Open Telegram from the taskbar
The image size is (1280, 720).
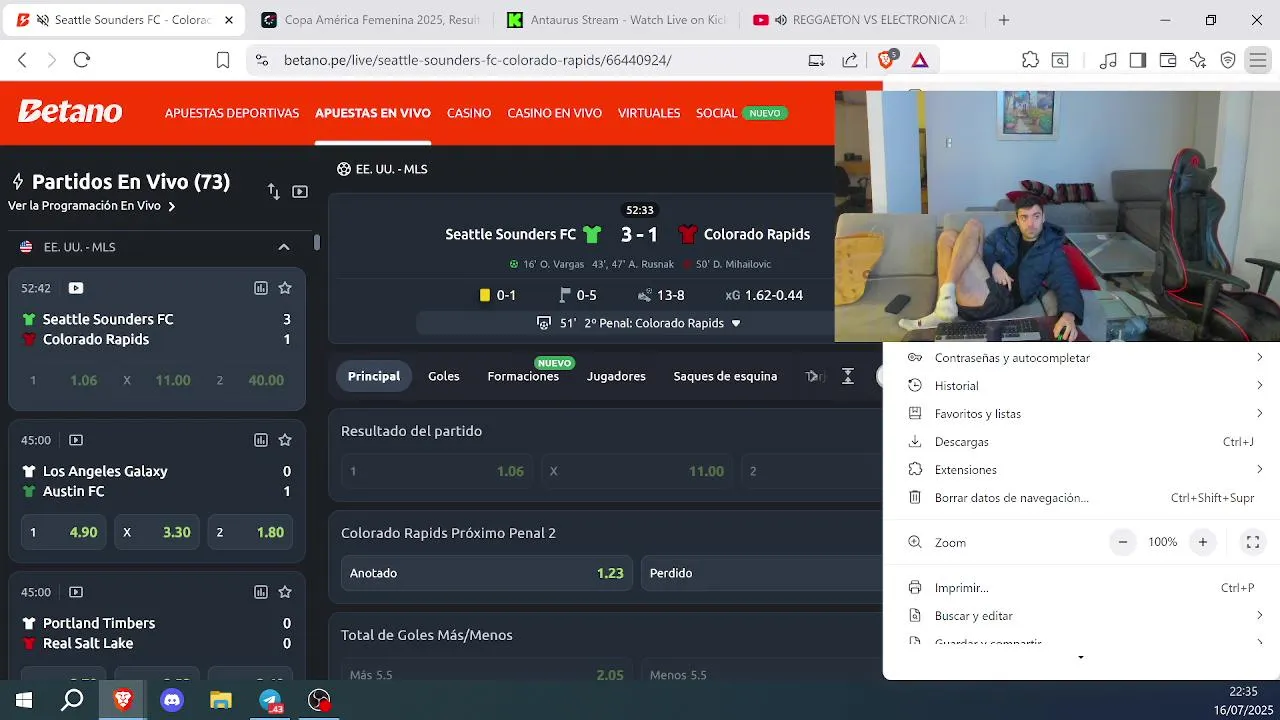[270, 700]
